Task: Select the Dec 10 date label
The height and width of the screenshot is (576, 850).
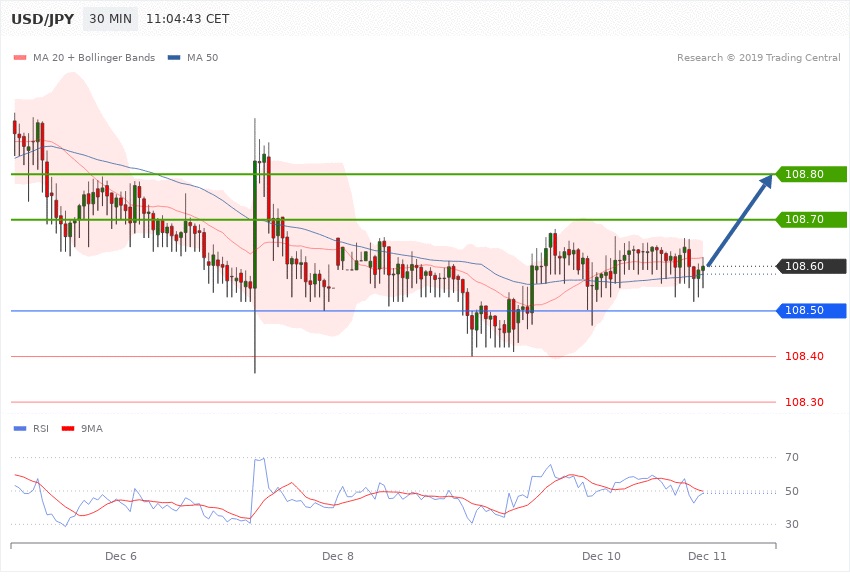Action: [x=601, y=555]
